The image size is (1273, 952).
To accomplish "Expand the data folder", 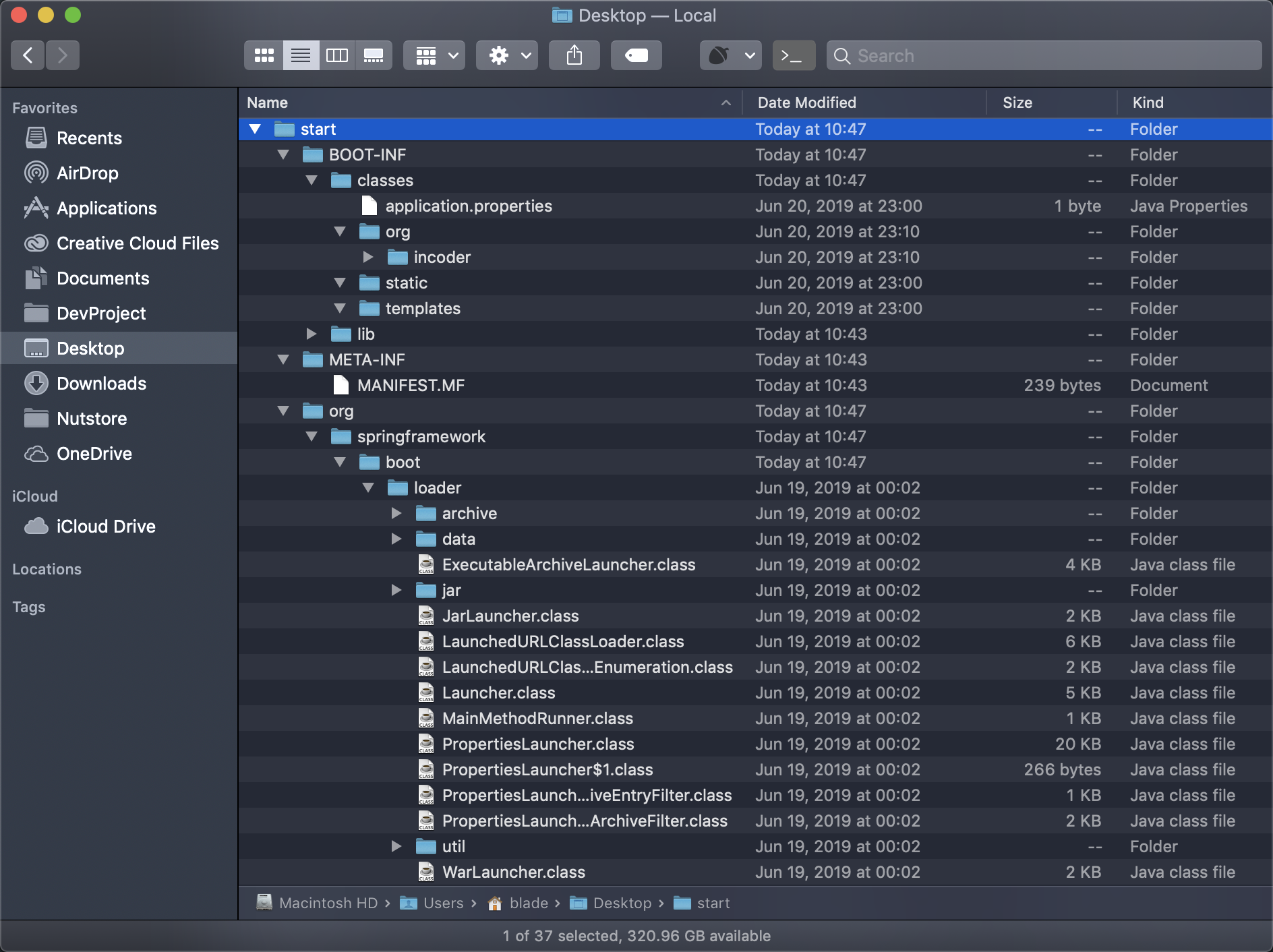I will (x=396, y=539).
